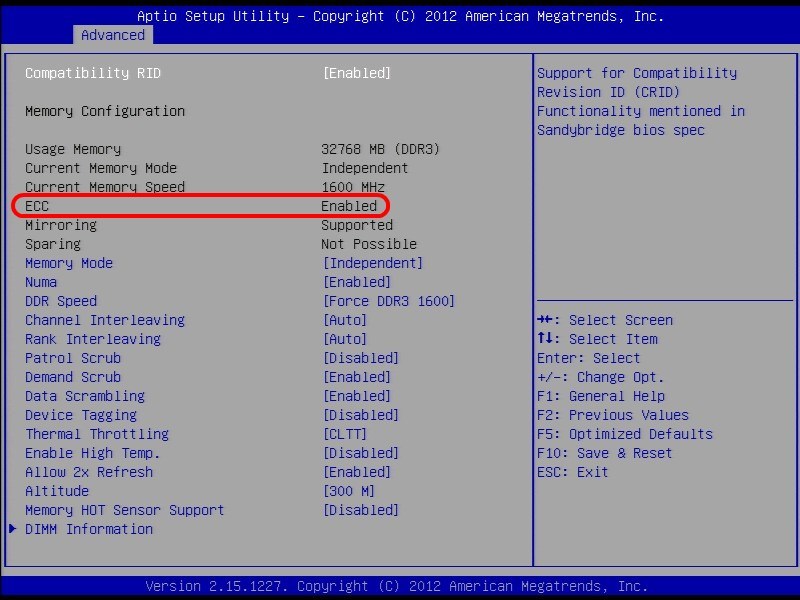Change Channel Interleaving Auto value

(x=345, y=320)
